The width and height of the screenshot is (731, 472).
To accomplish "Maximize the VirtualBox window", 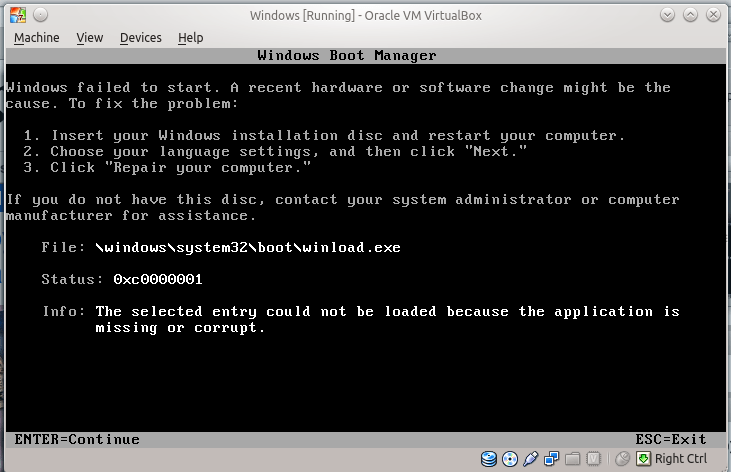I will click(x=690, y=15).
